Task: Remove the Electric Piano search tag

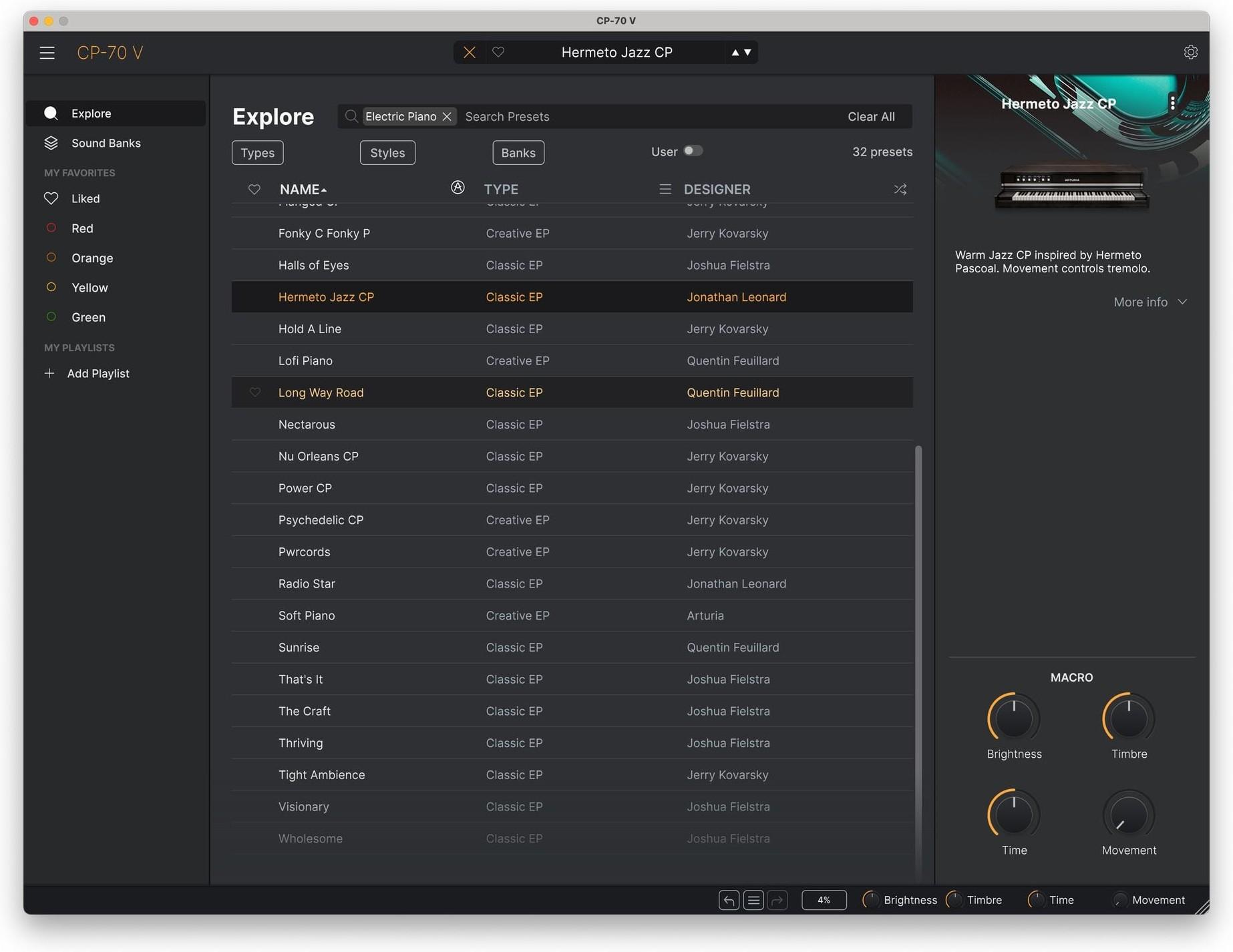Action: point(447,116)
